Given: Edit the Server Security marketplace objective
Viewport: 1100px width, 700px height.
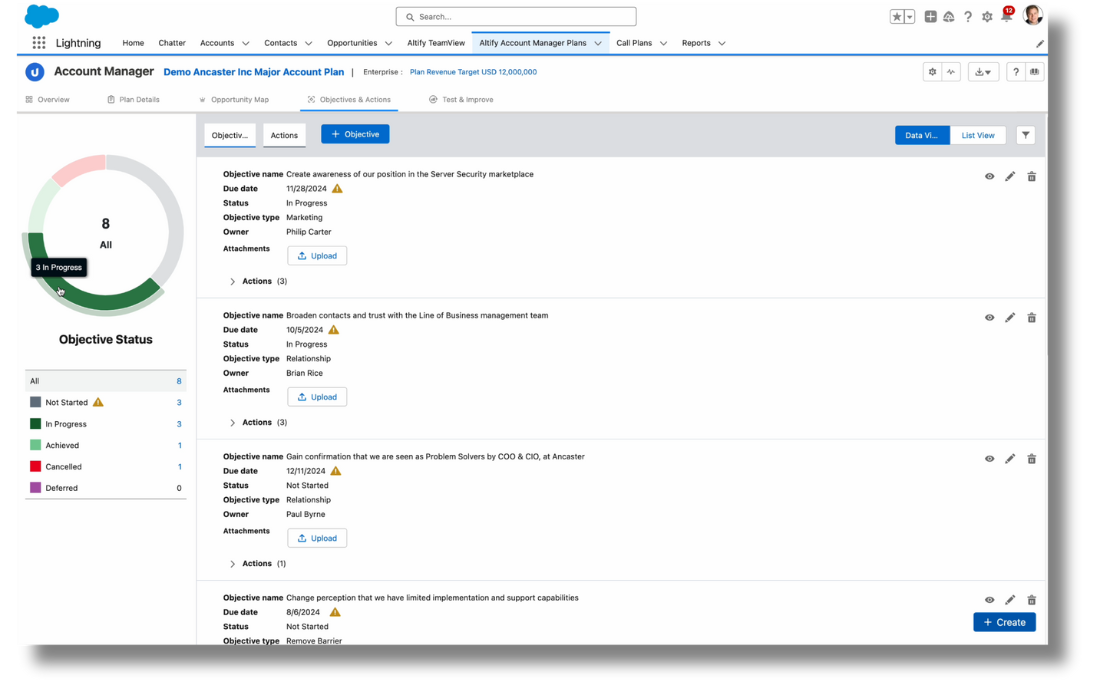Looking at the screenshot, I should click(1010, 177).
